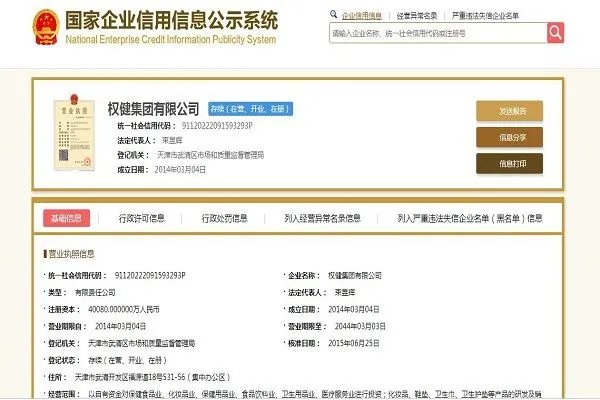600x400 pixels.
Task: Click the credit code 91120222091593293P in the header card
Action: pyautogui.click(x=217, y=126)
